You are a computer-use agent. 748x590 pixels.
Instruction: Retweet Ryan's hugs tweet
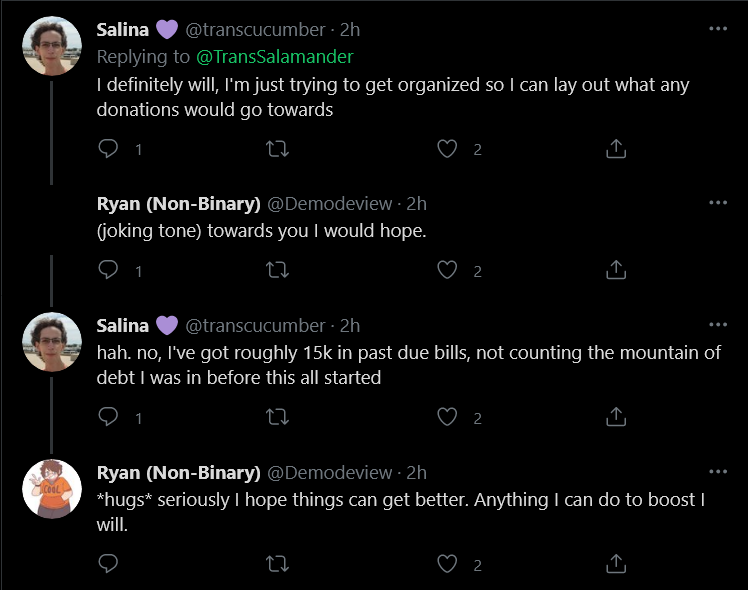277,564
